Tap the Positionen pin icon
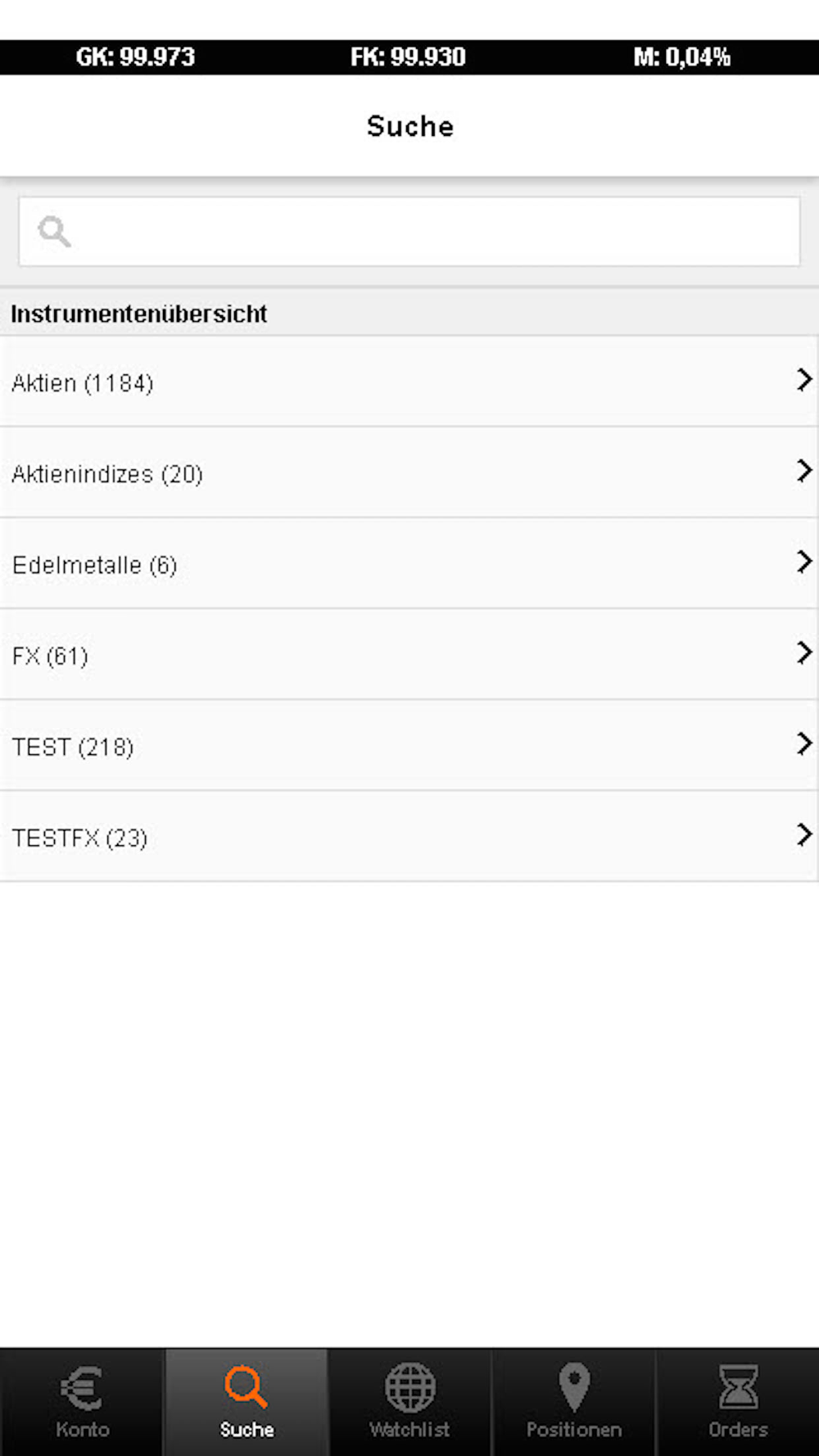The width and height of the screenshot is (819, 1456). (574, 1387)
